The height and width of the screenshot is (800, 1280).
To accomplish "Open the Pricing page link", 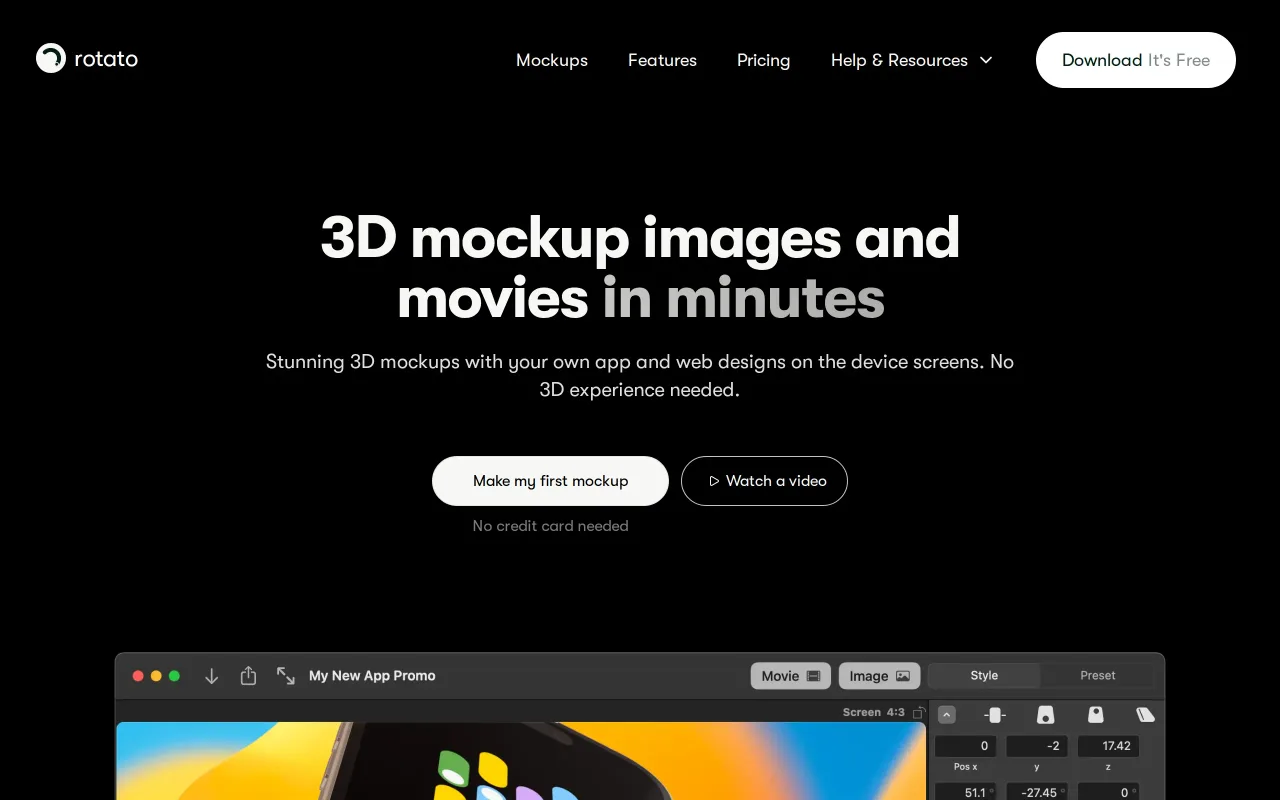I will tap(763, 60).
